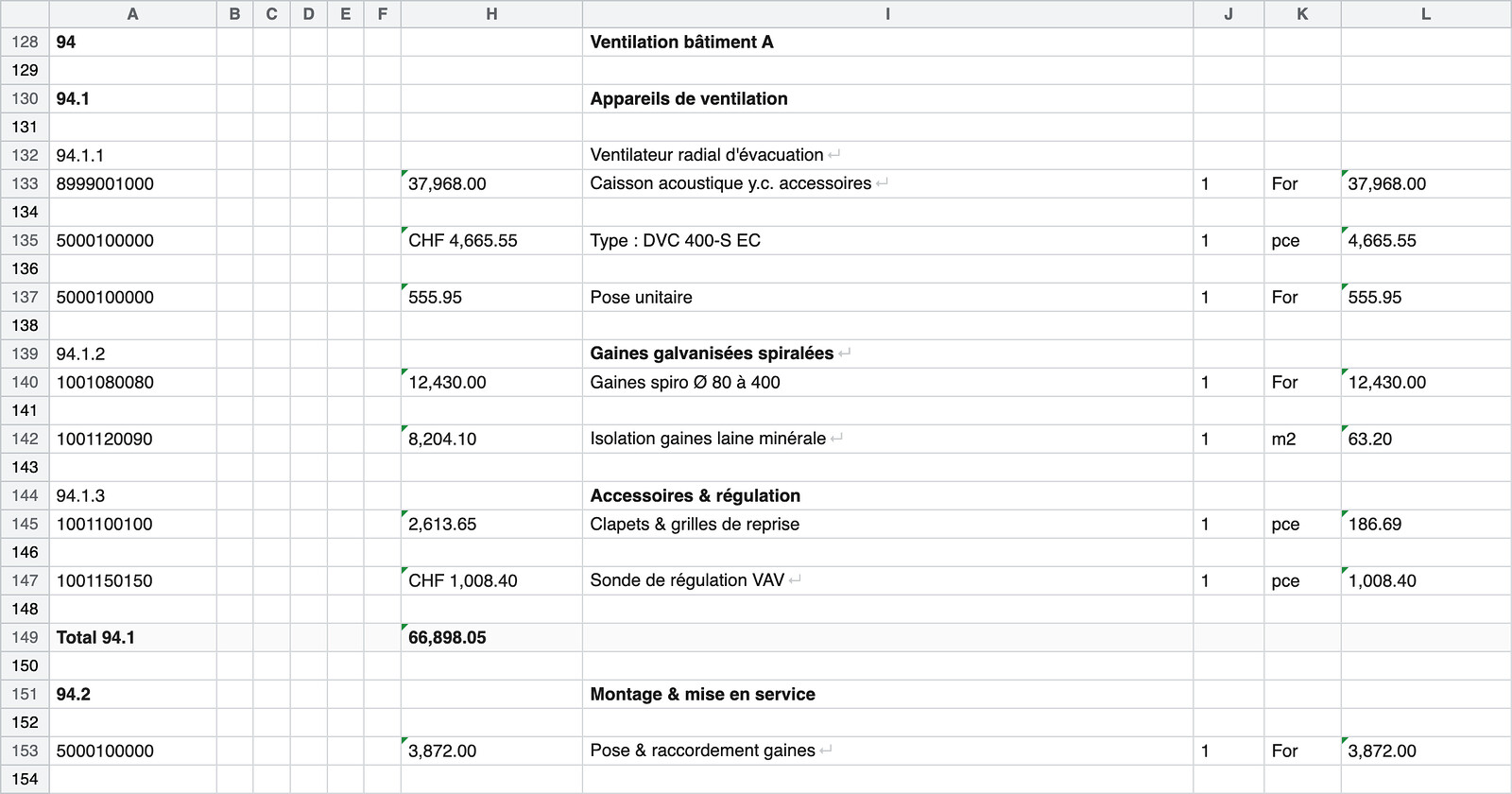Click the m2 unit cell
1512x794 pixels.
point(1302,439)
